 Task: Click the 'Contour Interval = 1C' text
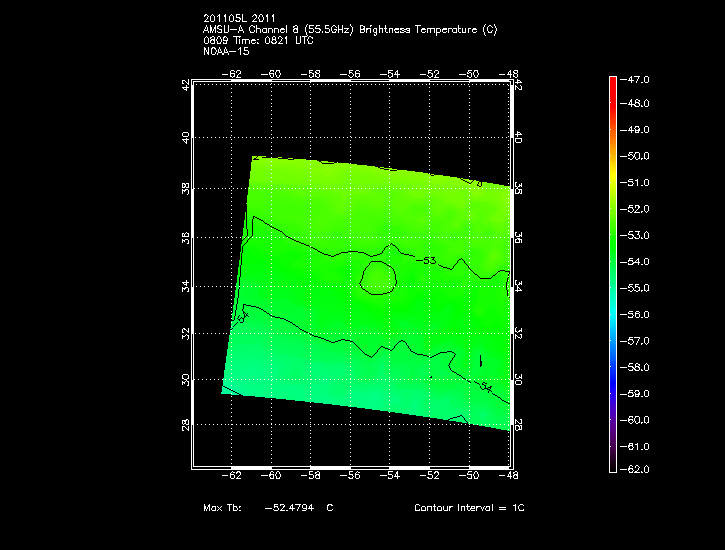[469, 508]
